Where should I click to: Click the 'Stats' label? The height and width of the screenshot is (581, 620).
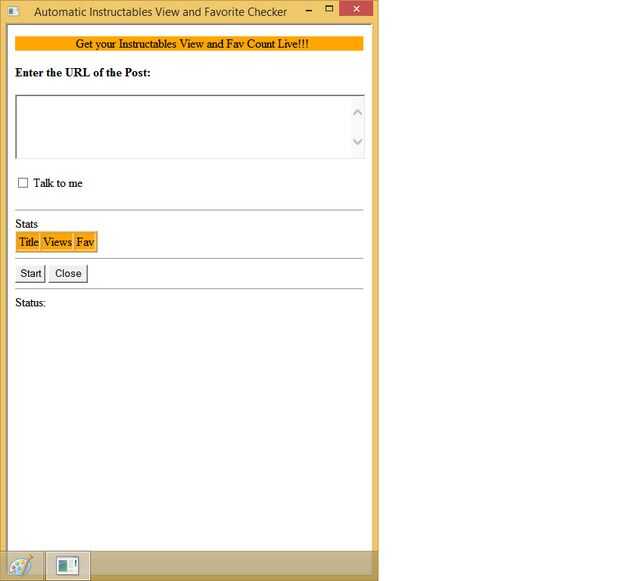pyautogui.click(x=26, y=224)
